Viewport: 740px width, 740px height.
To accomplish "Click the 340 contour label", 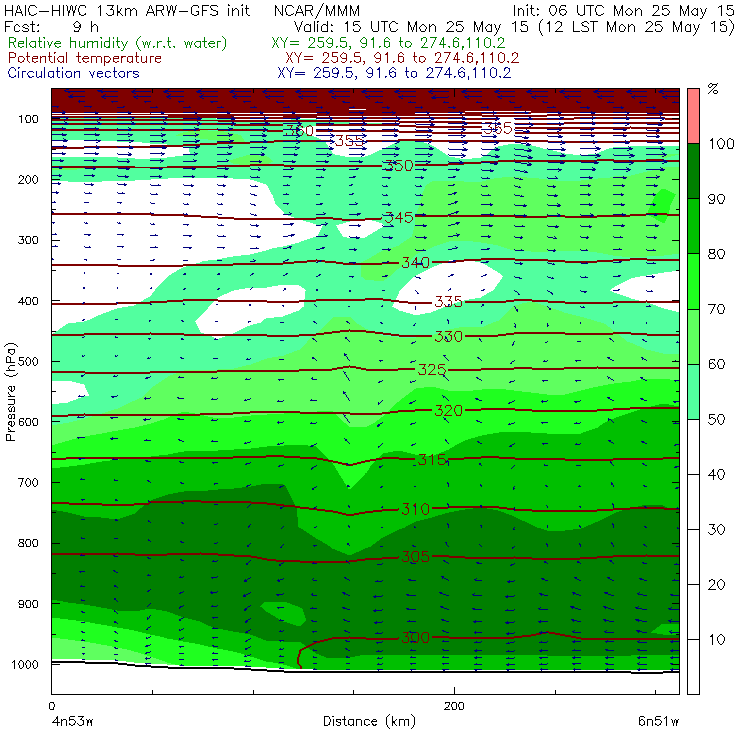I will tap(415, 262).
